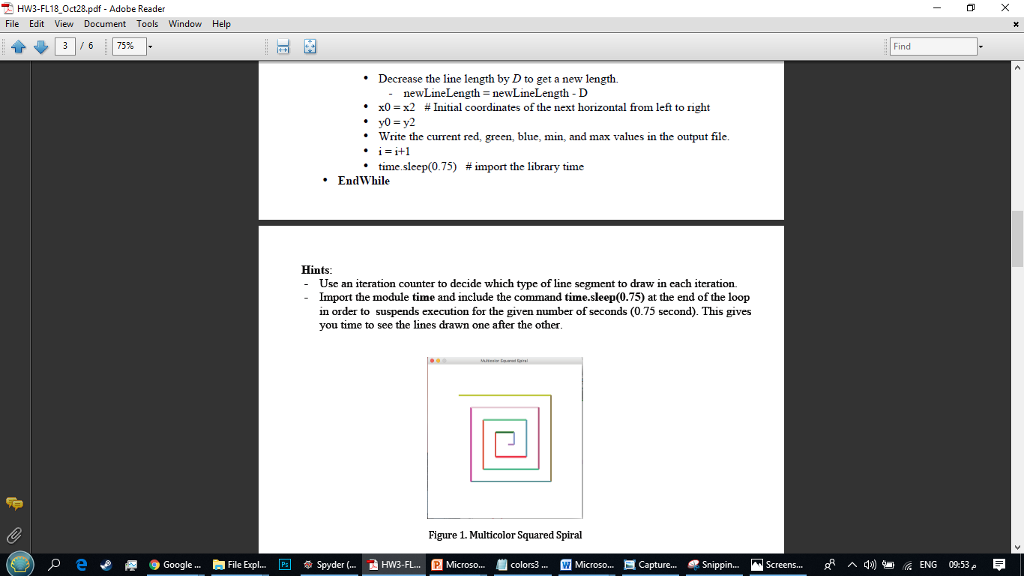
Task: Click inside the Find search box
Action: [x=935, y=46]
